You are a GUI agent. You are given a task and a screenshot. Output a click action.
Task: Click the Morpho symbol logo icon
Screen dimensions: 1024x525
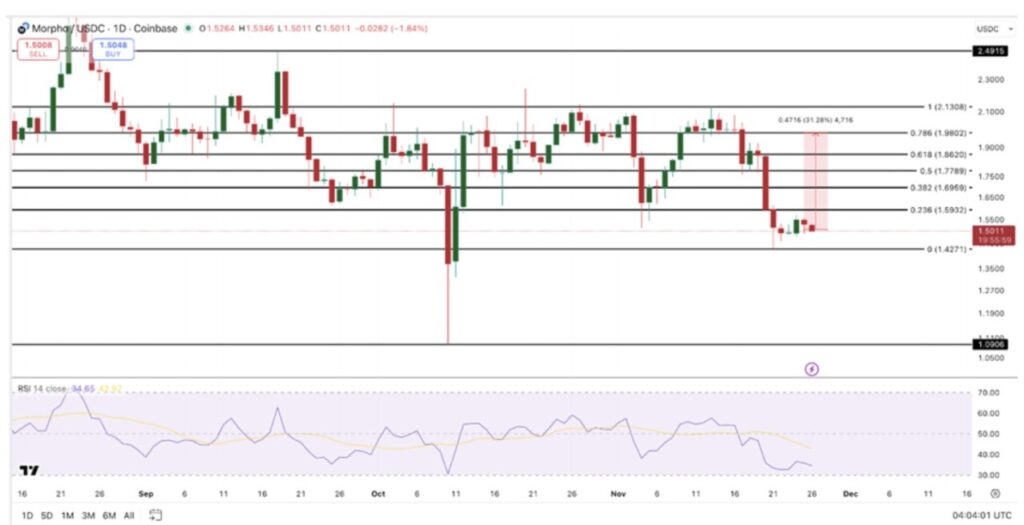click(22, 29)
